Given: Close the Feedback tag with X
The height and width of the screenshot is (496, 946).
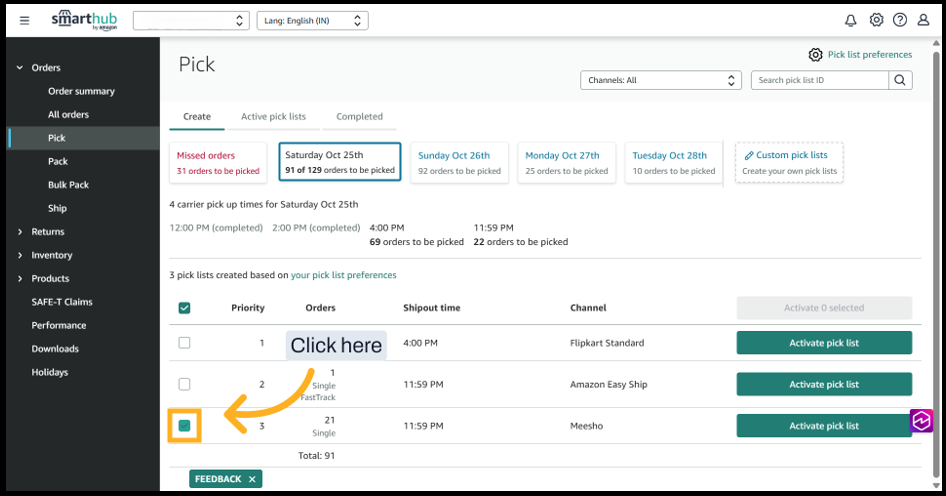Looking at the screenshot, I should [x=253, y=479].
